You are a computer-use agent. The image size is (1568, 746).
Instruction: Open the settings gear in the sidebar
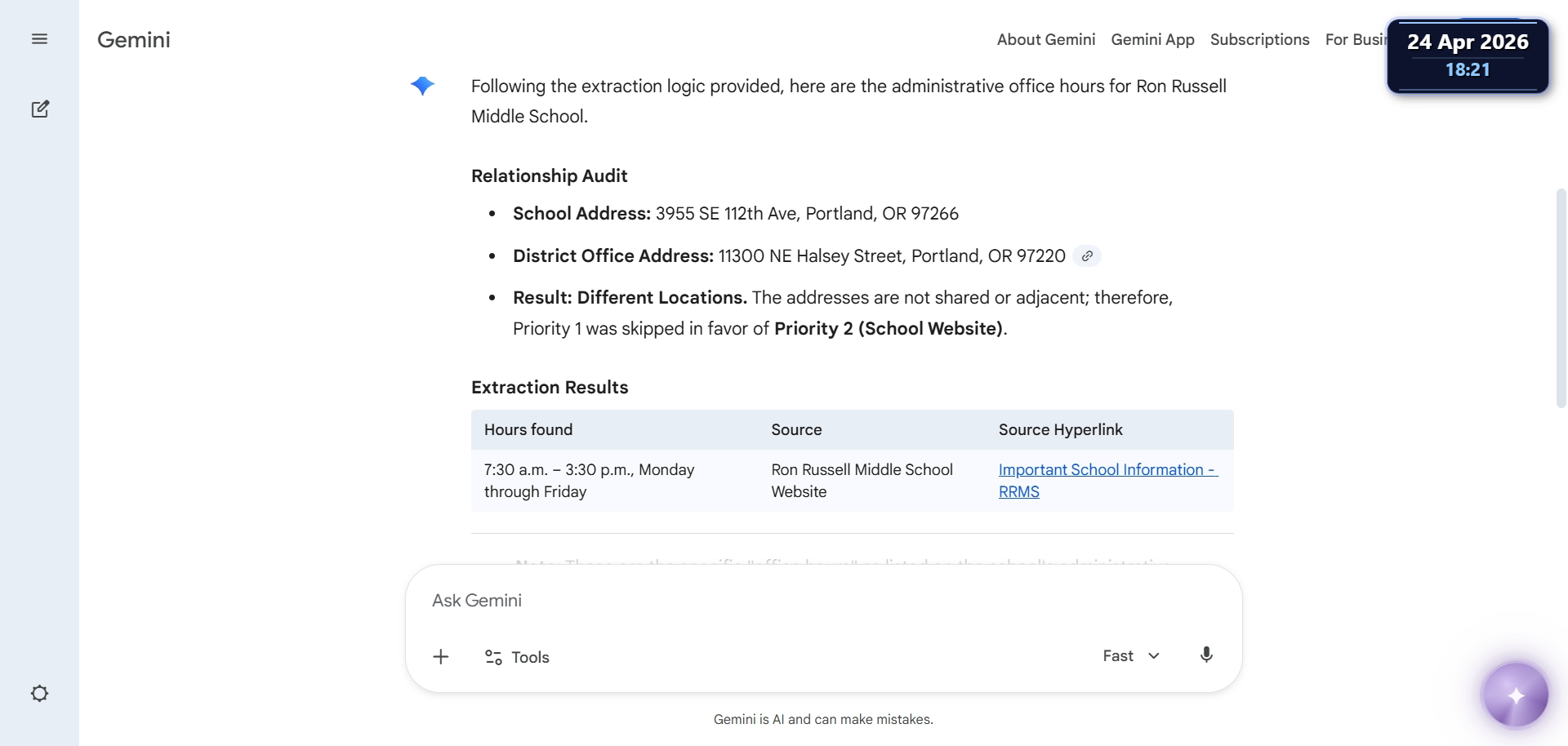pos(39,694)
